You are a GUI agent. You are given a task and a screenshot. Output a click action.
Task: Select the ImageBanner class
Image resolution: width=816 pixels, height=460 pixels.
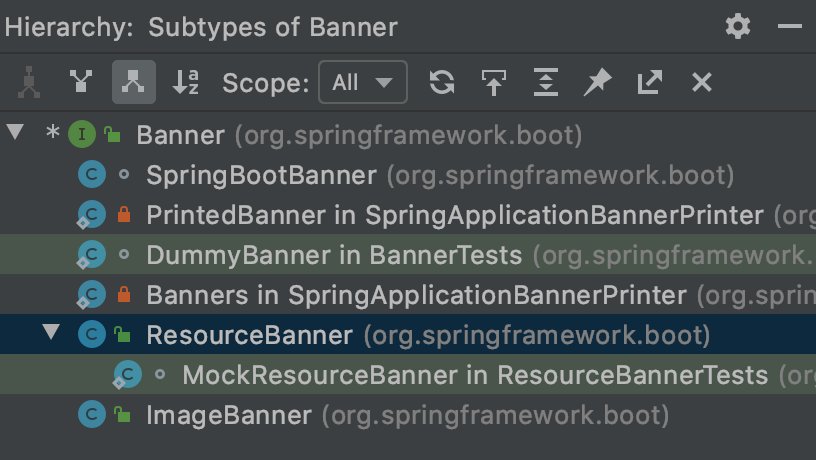tap(229, 414)
